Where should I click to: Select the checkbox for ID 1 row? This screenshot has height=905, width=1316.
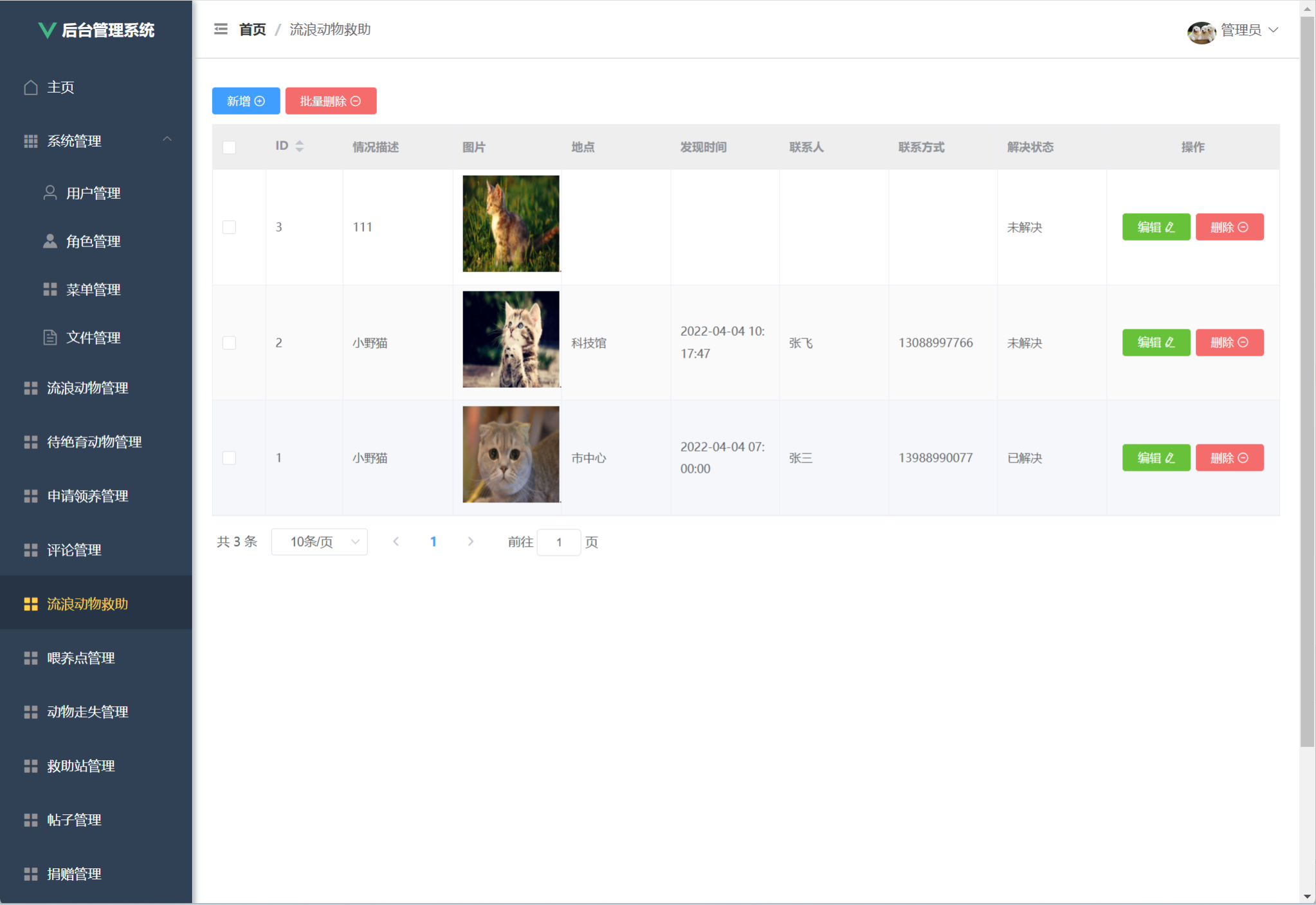229,458
